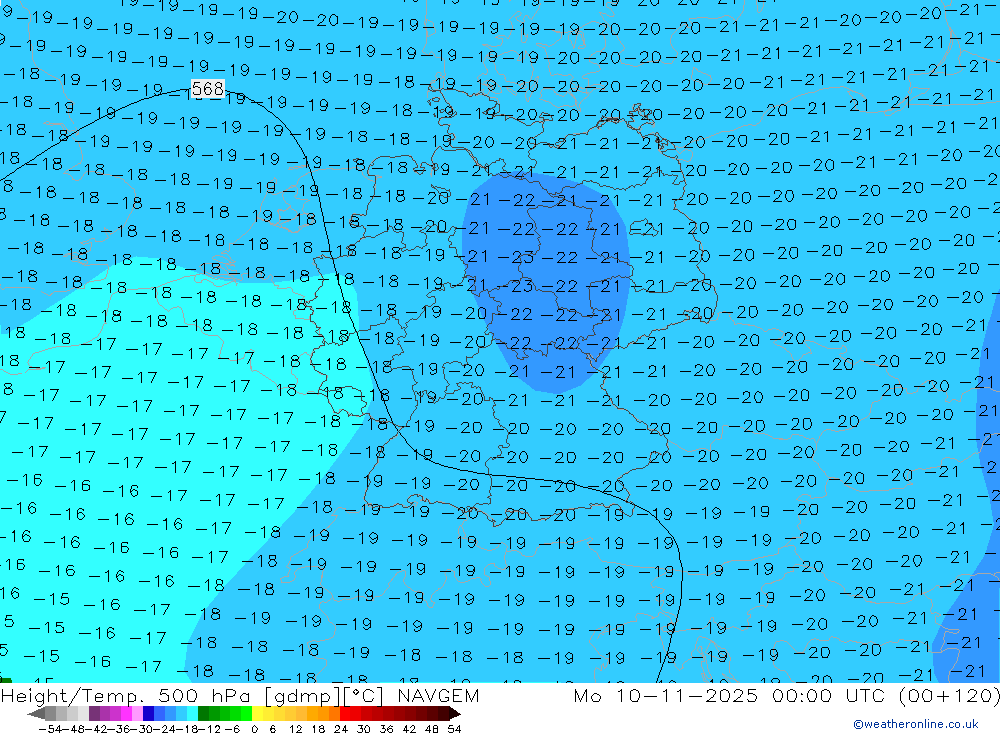Screen dimensions: 1000x733
Task: Pick the bright yellow legend swatch above 0
Action: pos(258,714)
